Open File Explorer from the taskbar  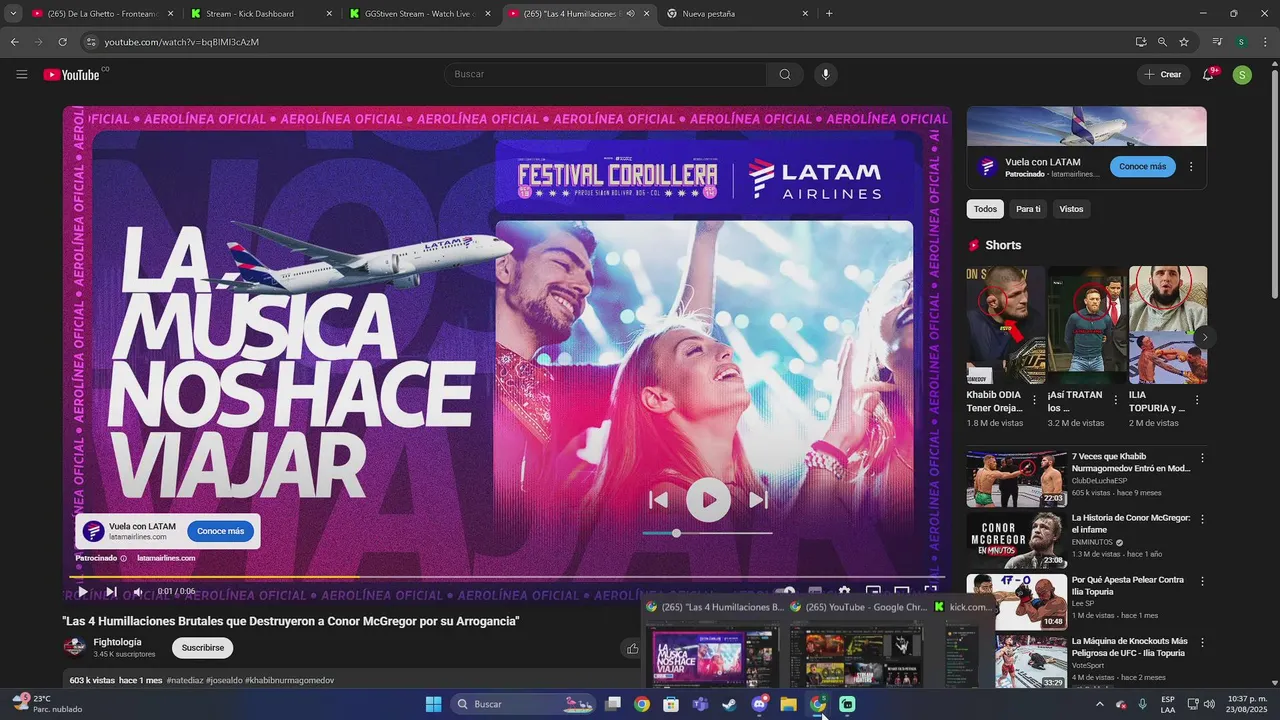788,704
